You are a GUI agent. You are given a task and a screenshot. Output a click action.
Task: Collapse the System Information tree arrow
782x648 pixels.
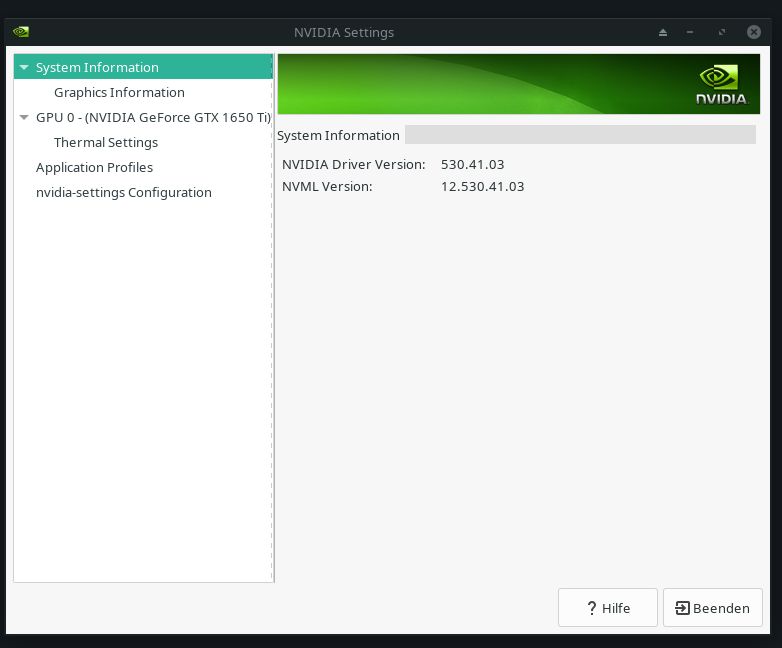pos(24,68)
